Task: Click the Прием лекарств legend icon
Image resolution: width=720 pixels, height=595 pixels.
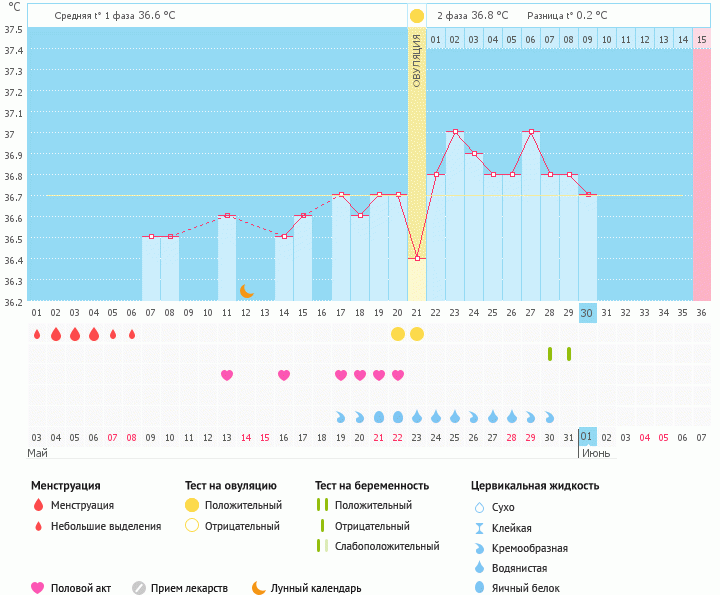Action: click(x=139, y=588)
